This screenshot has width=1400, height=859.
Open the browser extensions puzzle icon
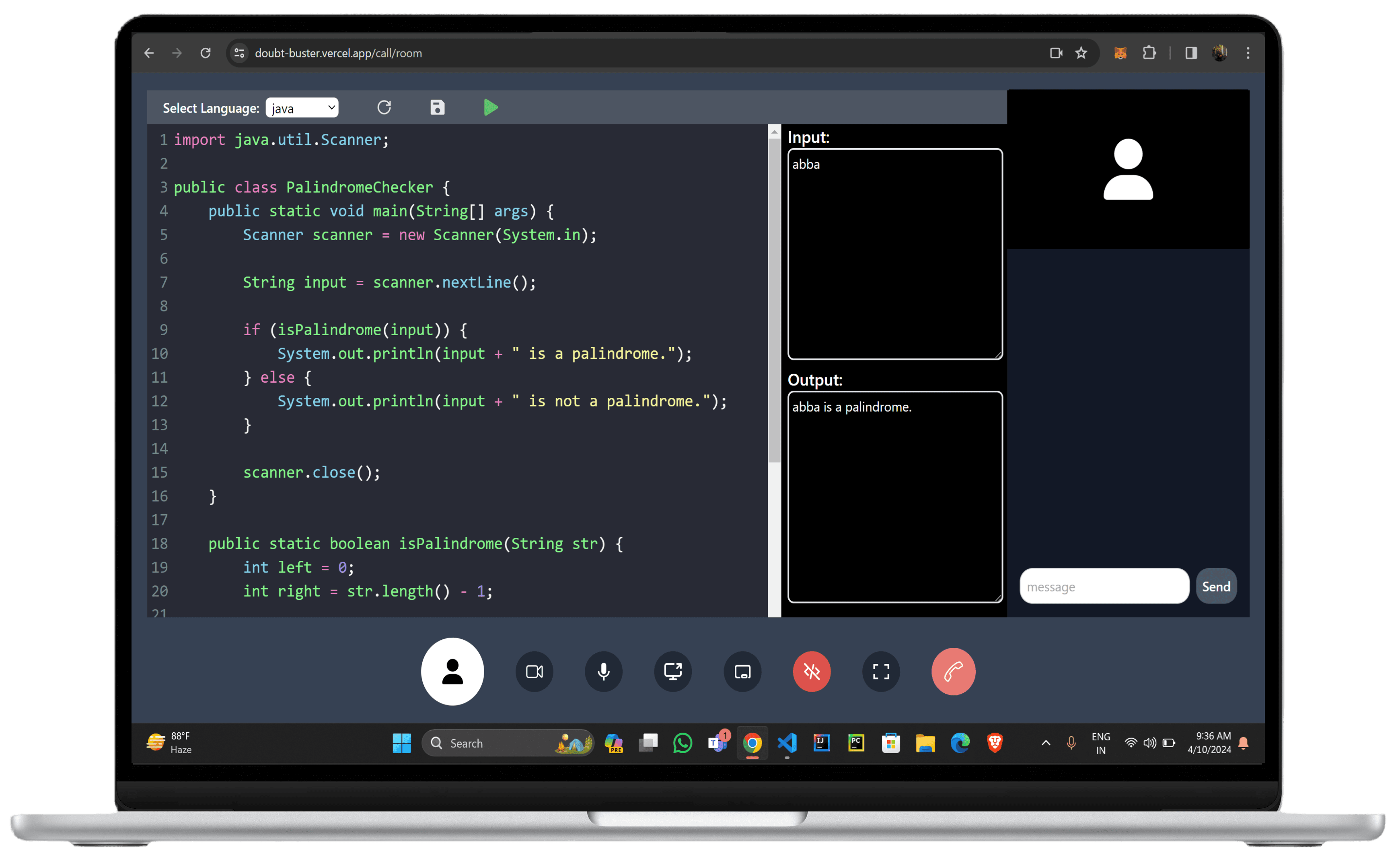point(1149,53)
